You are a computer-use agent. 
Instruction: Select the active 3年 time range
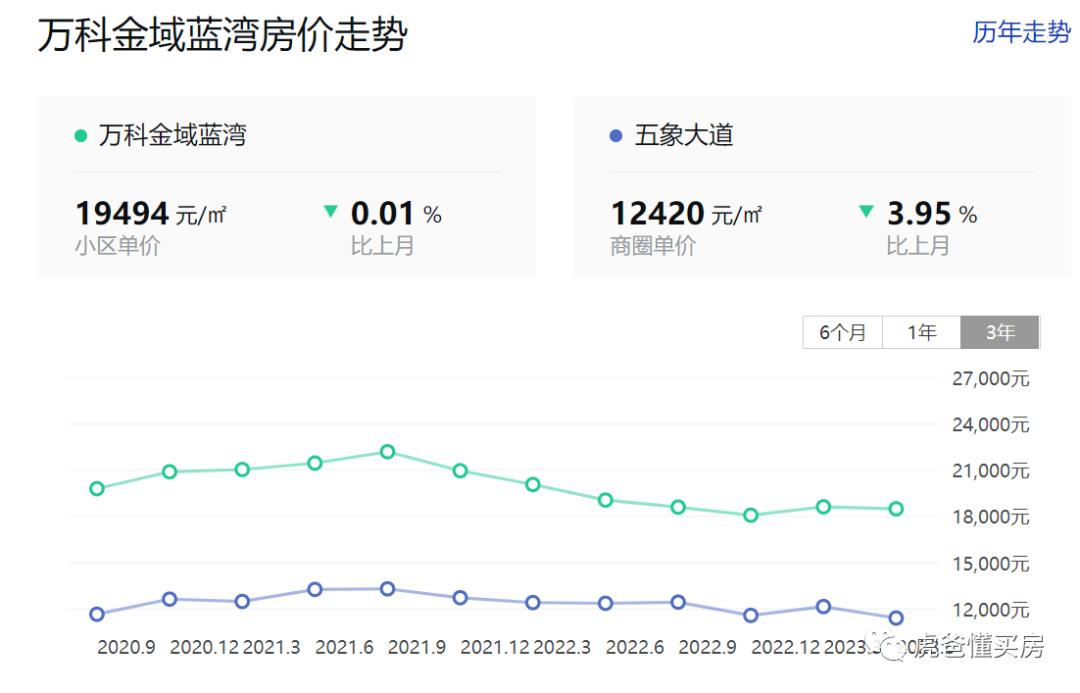coord(1000,332)
